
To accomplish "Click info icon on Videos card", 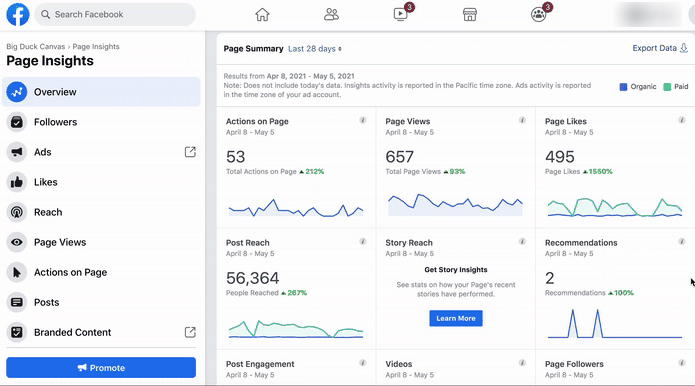I will point(522,363).
